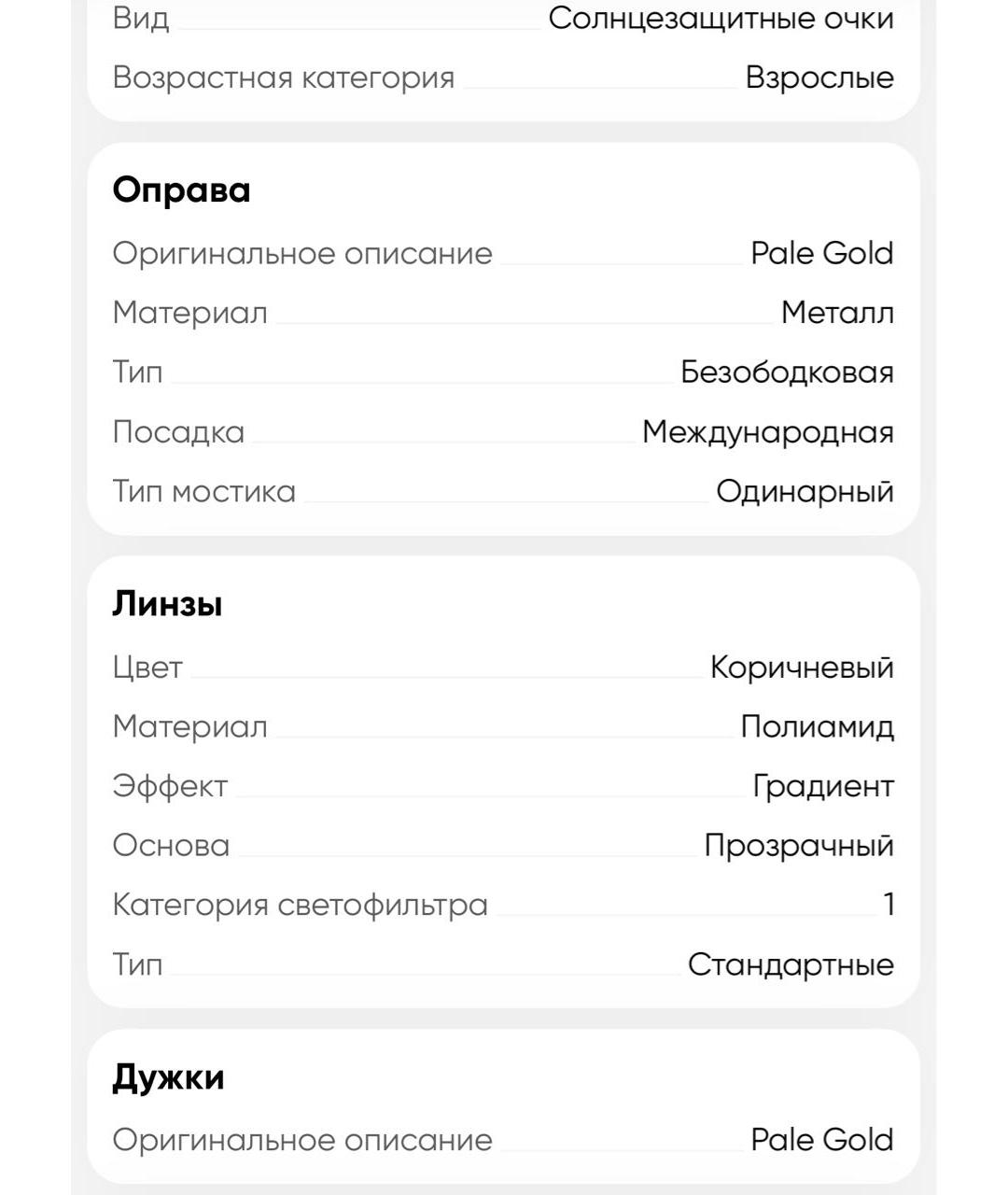
Task: Click the Одинарный bridge type value
Action: [804, 492]
